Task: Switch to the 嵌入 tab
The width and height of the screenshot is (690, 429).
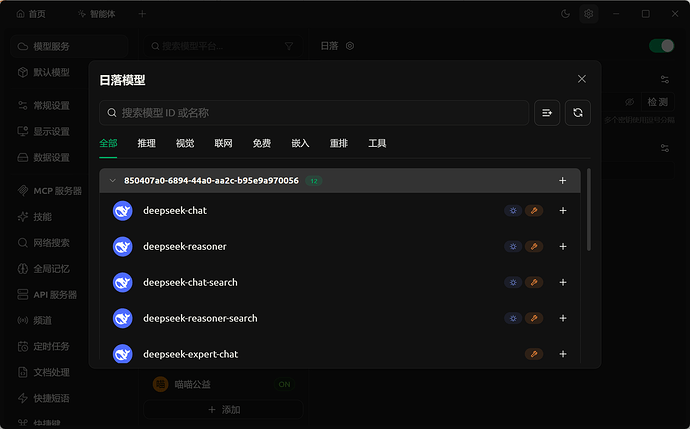Action: tap(300, 143)
